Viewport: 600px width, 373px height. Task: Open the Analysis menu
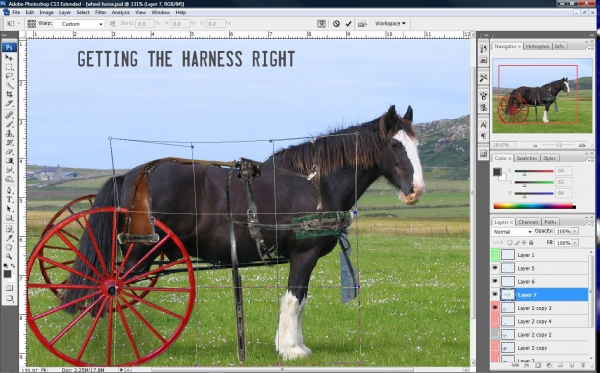(121, 12)
